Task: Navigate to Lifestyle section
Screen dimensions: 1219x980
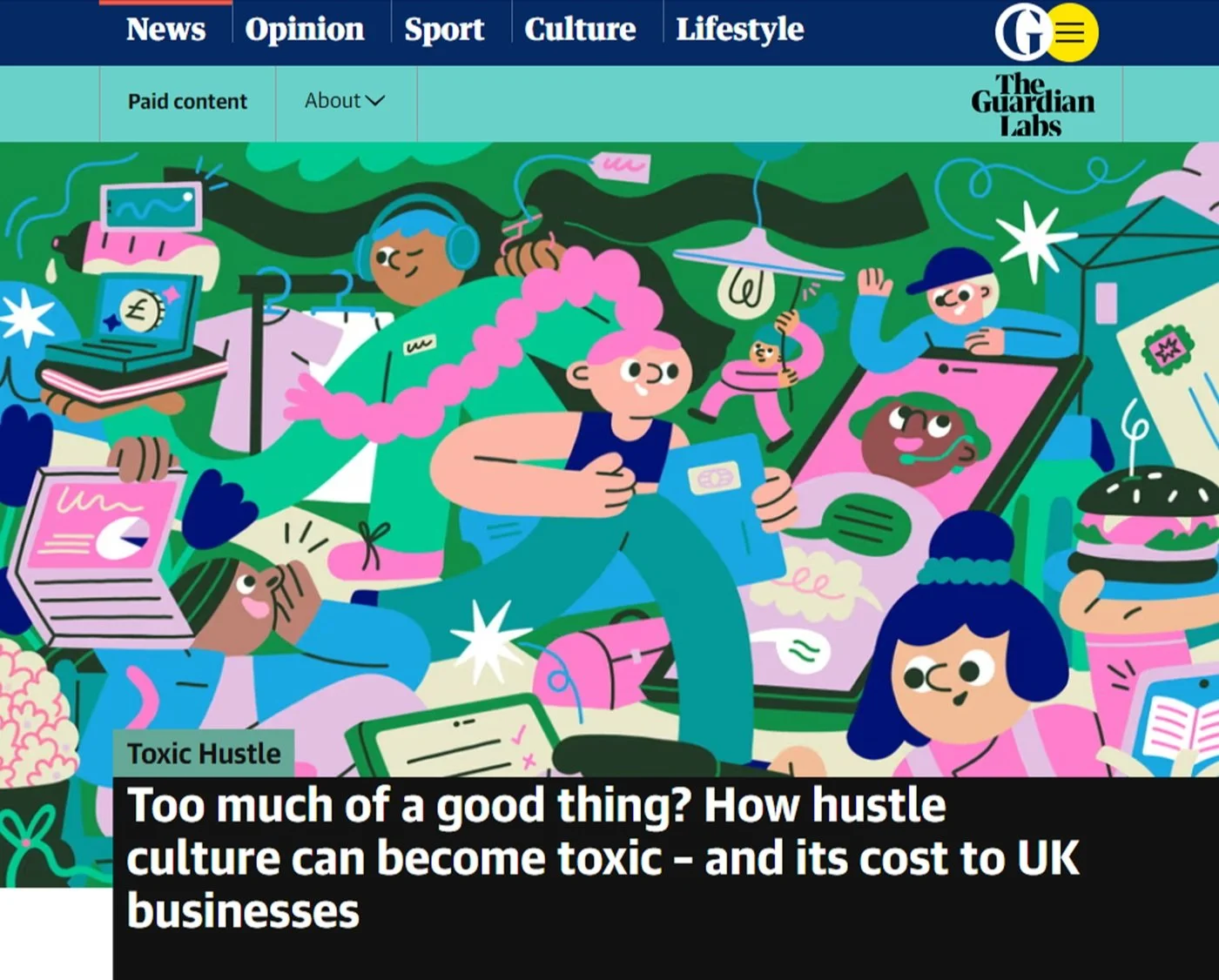Action: tap(740, 29)
